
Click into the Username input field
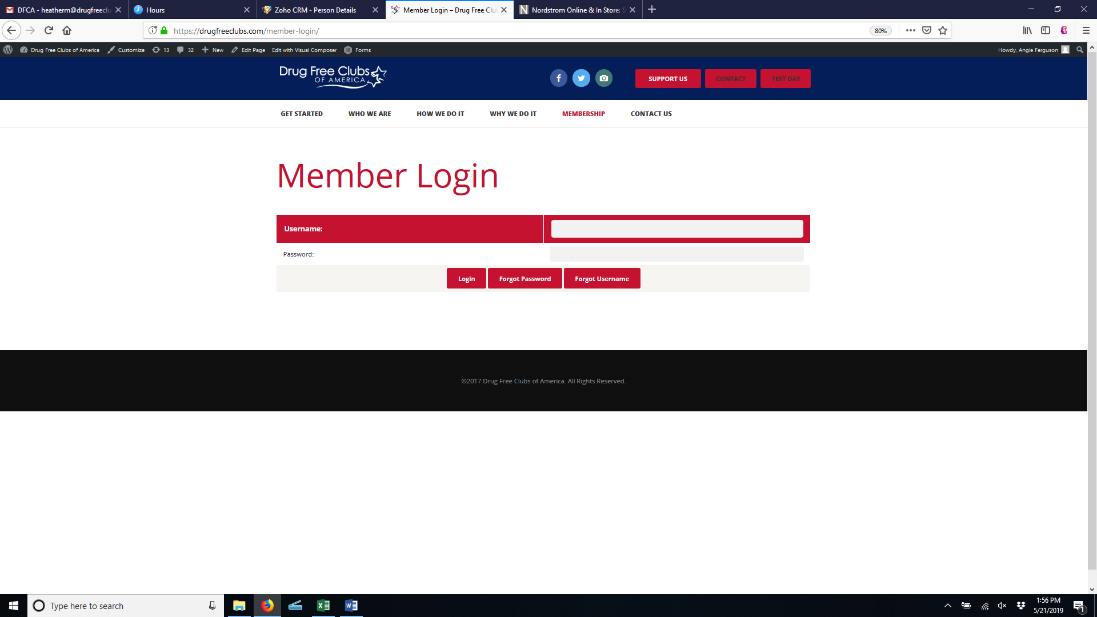click(677, 229)
